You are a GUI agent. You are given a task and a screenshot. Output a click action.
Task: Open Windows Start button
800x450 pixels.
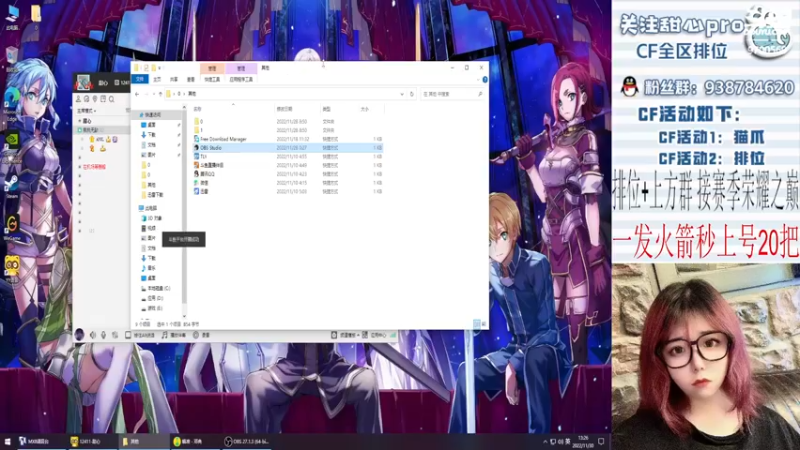pyautogui.click(x=7, y=441)
